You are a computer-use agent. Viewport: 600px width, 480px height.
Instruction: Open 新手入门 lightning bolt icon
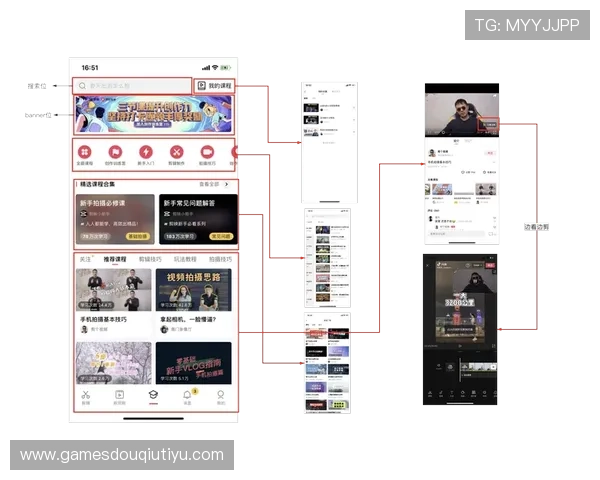(146, 153)
